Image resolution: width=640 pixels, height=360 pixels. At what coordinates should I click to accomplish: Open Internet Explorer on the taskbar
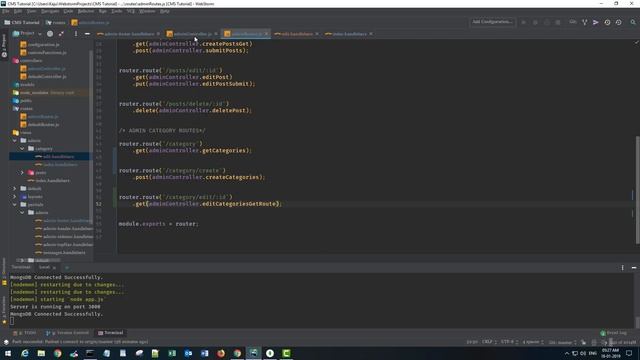[25, 353]
